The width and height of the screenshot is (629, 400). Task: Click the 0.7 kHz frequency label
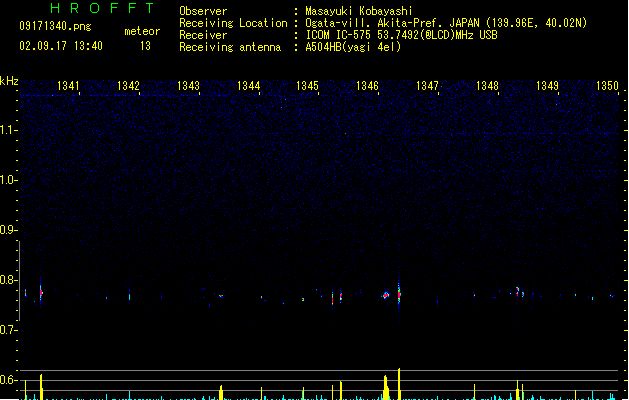(8, 330)
